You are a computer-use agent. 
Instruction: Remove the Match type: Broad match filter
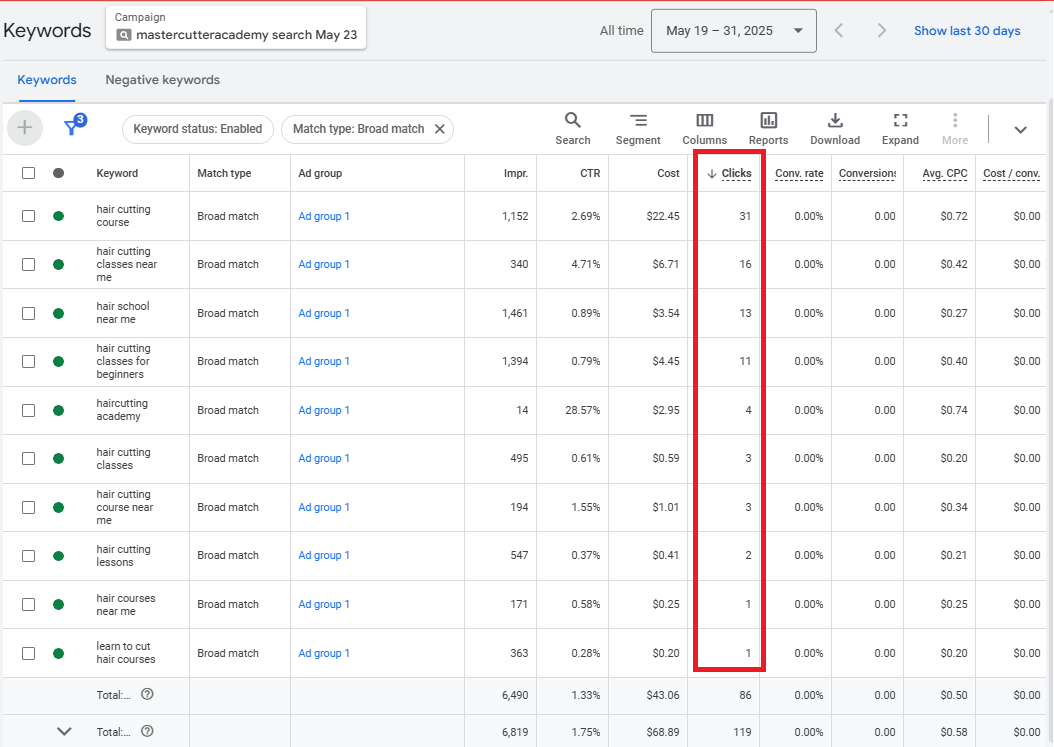(x=440, y=128)
